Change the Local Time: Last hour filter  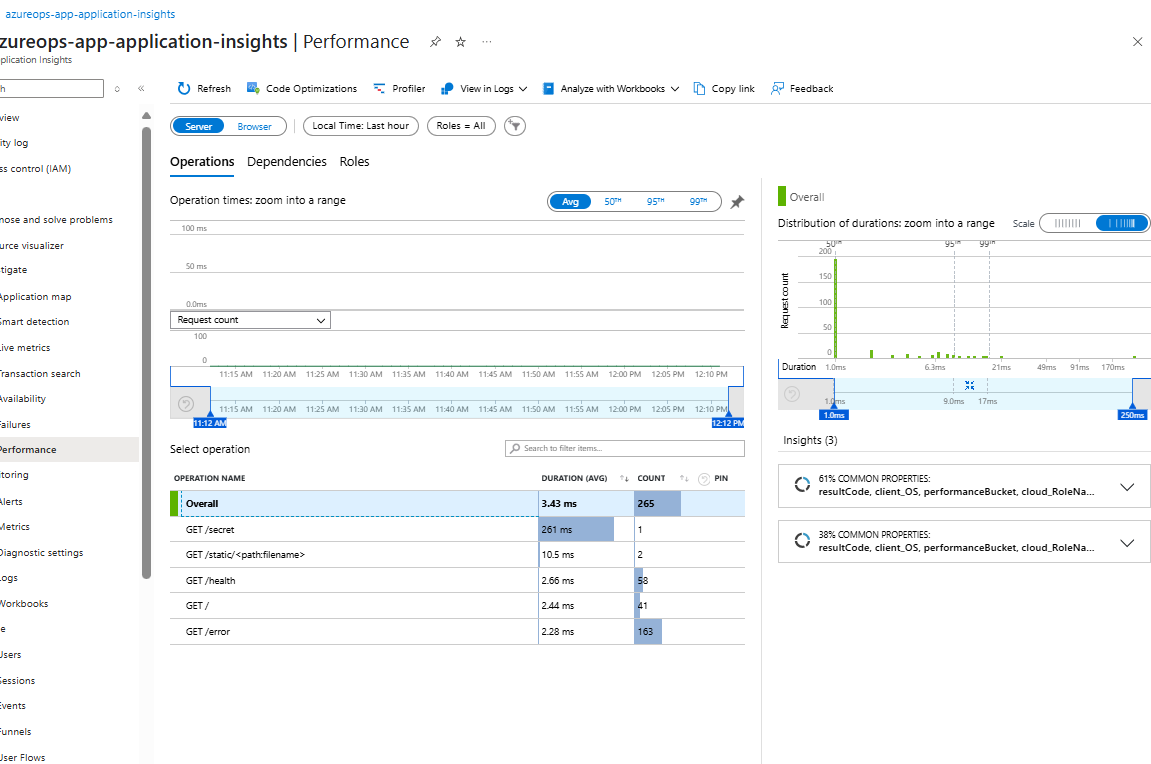(x=360, y=126)
